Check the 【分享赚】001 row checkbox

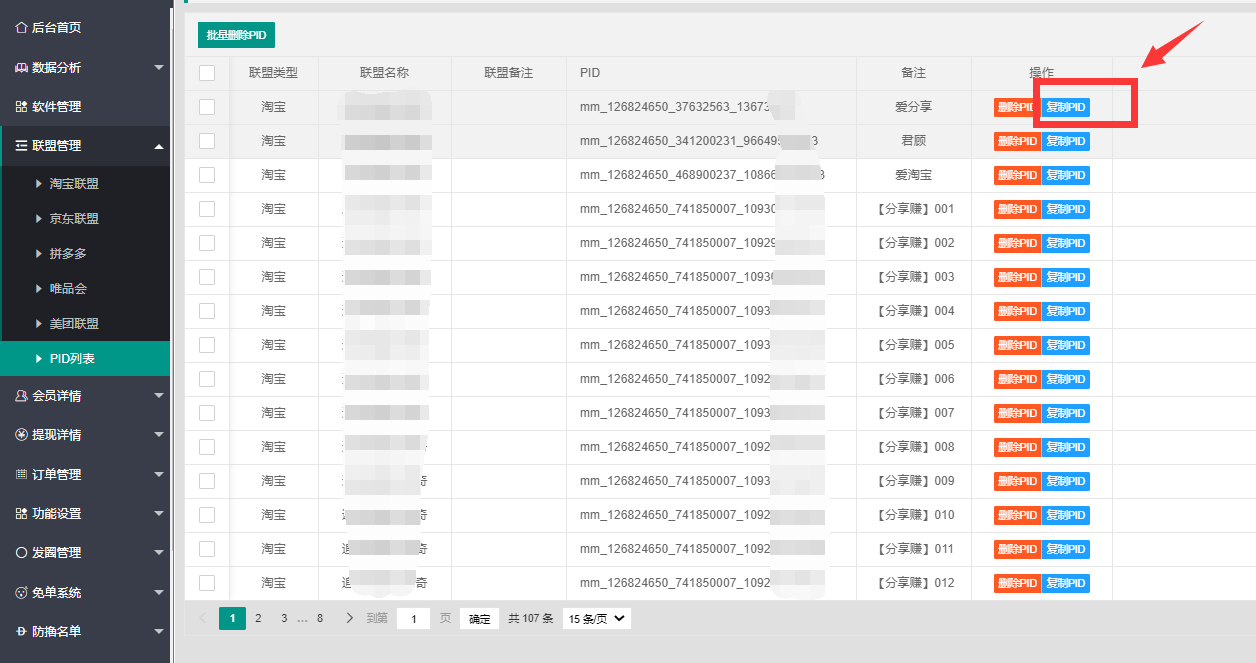207,209
